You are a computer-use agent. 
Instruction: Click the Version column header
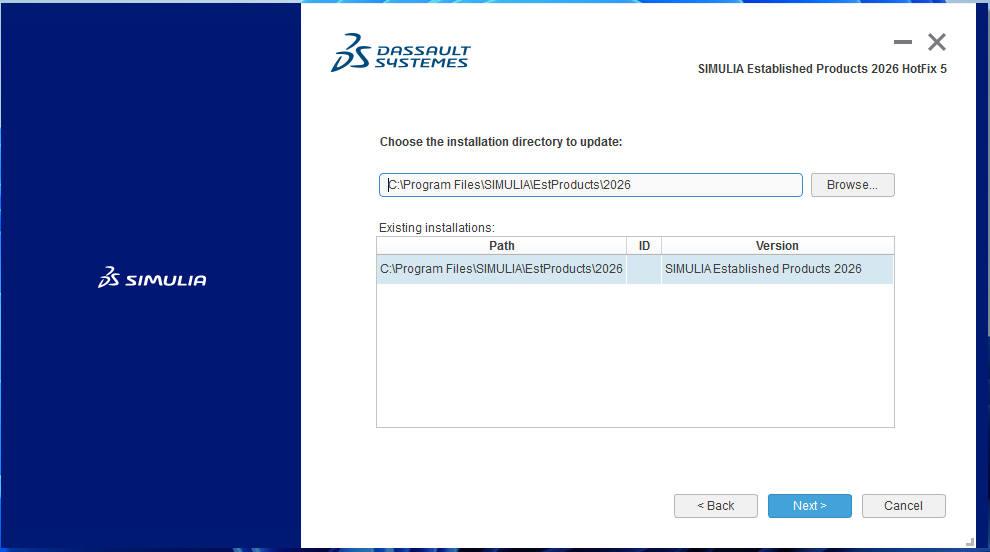[x=777, y=246]
